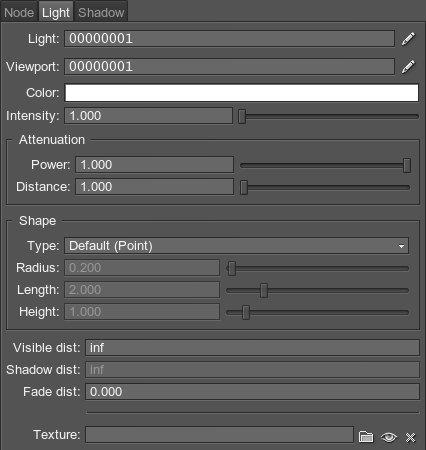Click the pencil icon beside Light field
The height and width of the screenshot is (450, 426).
click(x=408, y=39)
